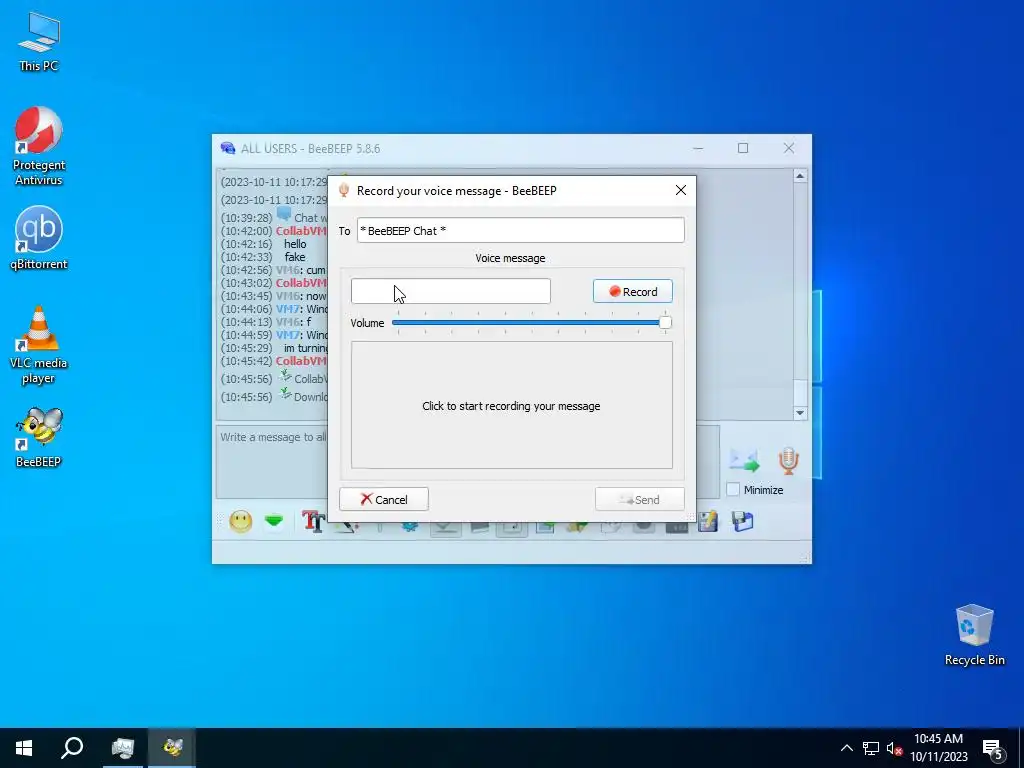The width and height of the screenshot is (1024, 768).
Task: Open the smiley emoticon picker
Action: point(240,521)
